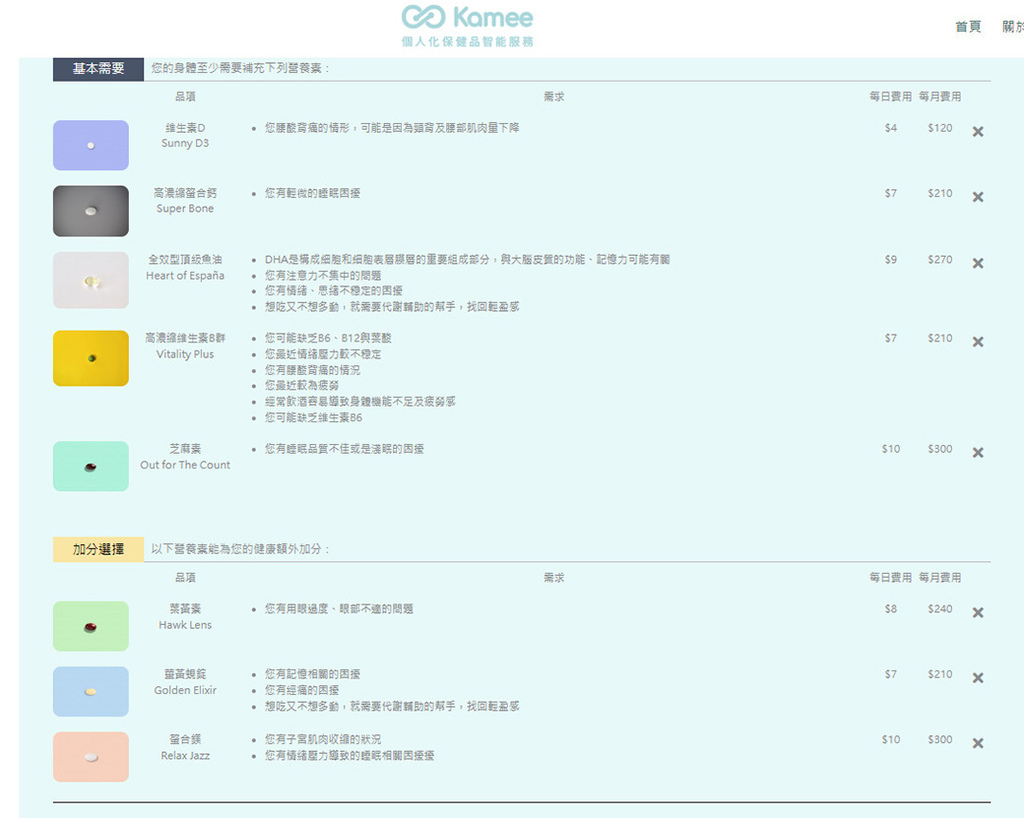Select the 基本需要 section label
The image size is (1024, 818).
tap(98, 69)
